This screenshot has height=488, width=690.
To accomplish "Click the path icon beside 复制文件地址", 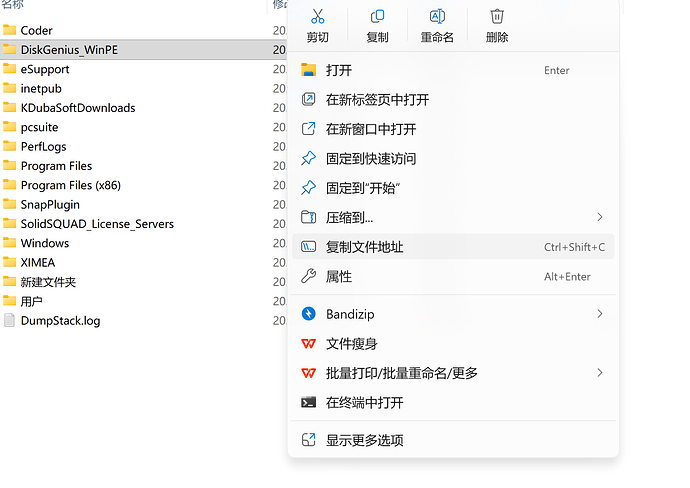I will [308, 247].
